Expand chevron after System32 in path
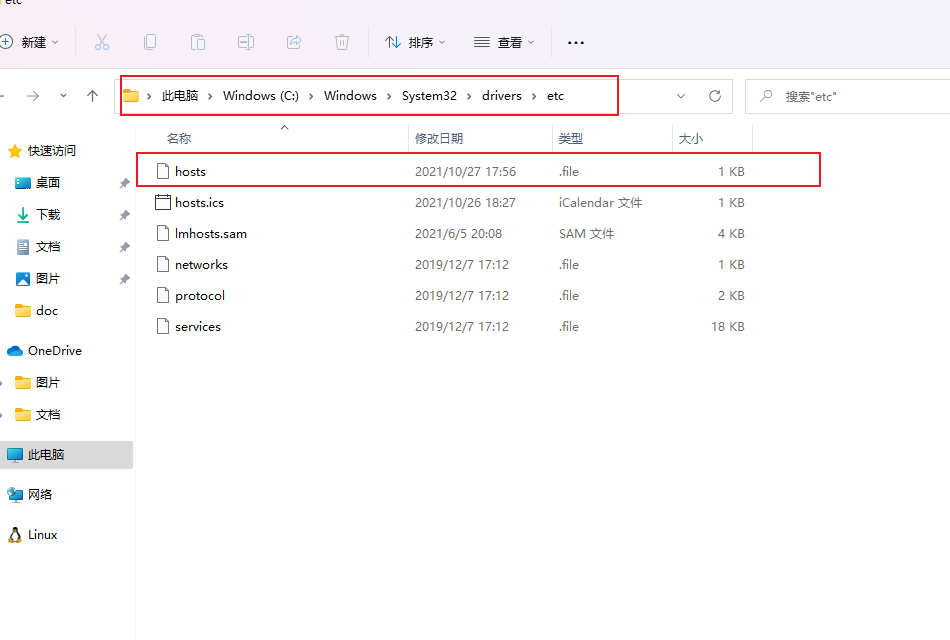This screenshot has height=640, width=950. (x=469, y=96)
